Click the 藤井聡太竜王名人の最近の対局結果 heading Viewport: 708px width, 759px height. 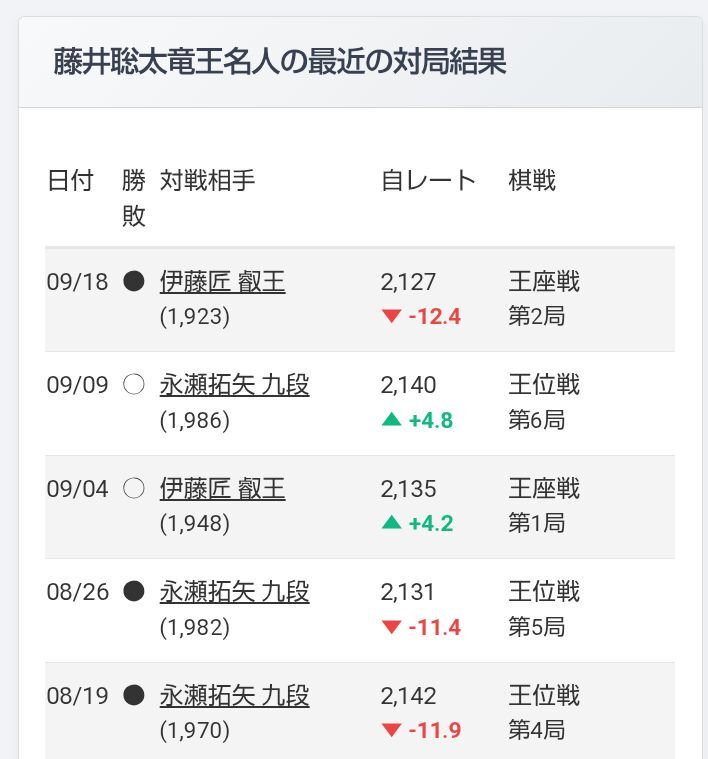(280, 61)
